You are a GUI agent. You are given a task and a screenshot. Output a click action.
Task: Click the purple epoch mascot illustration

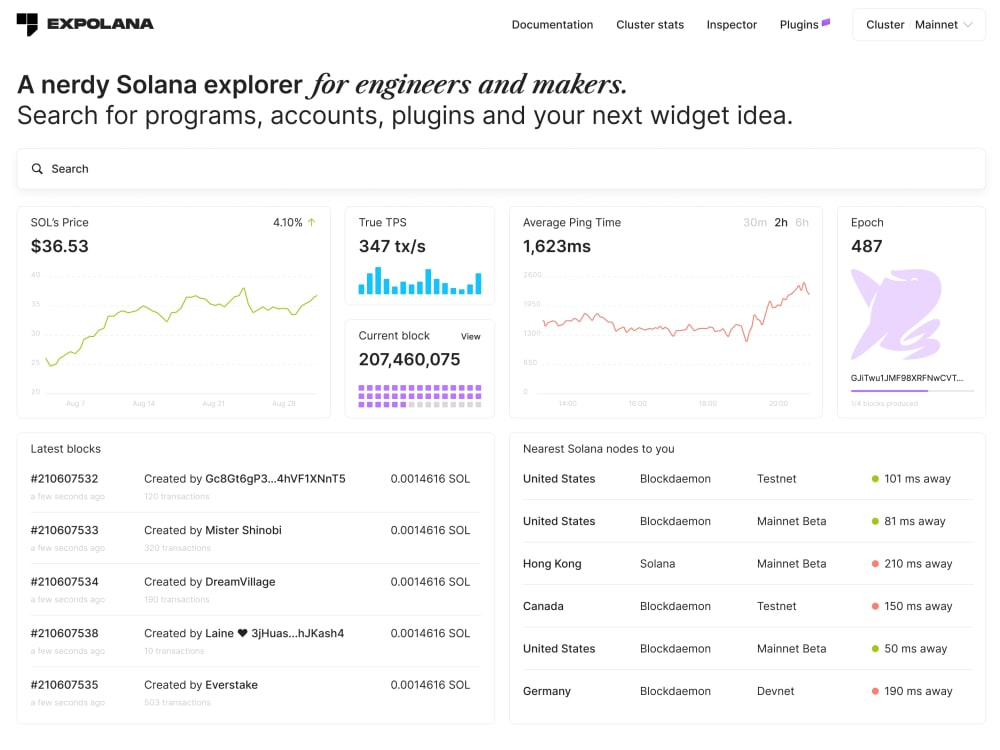[896, 314]
